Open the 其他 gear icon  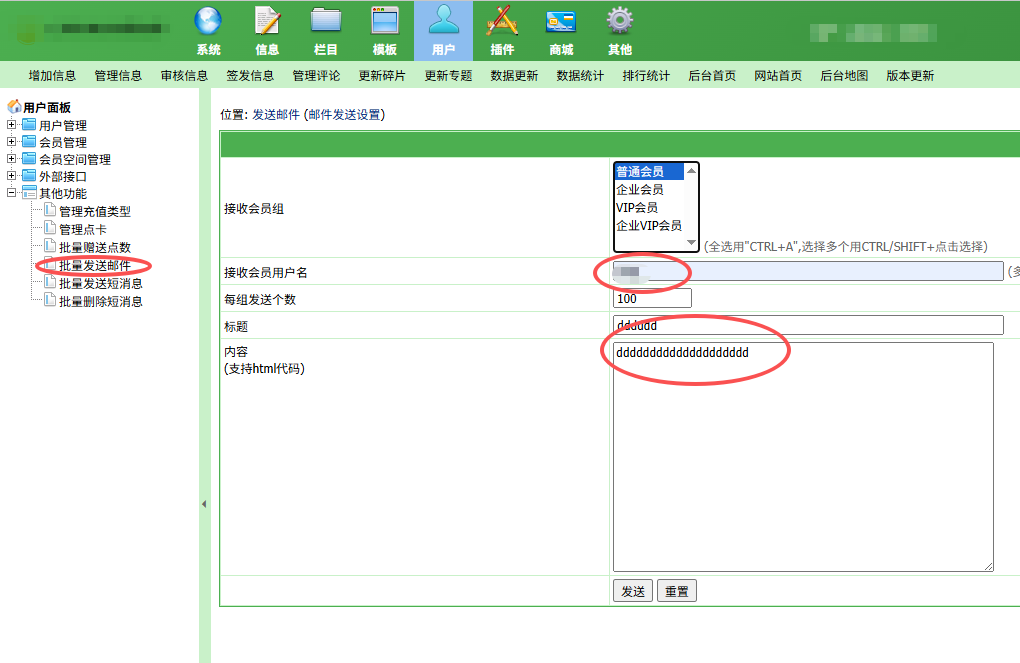(620, 21)
